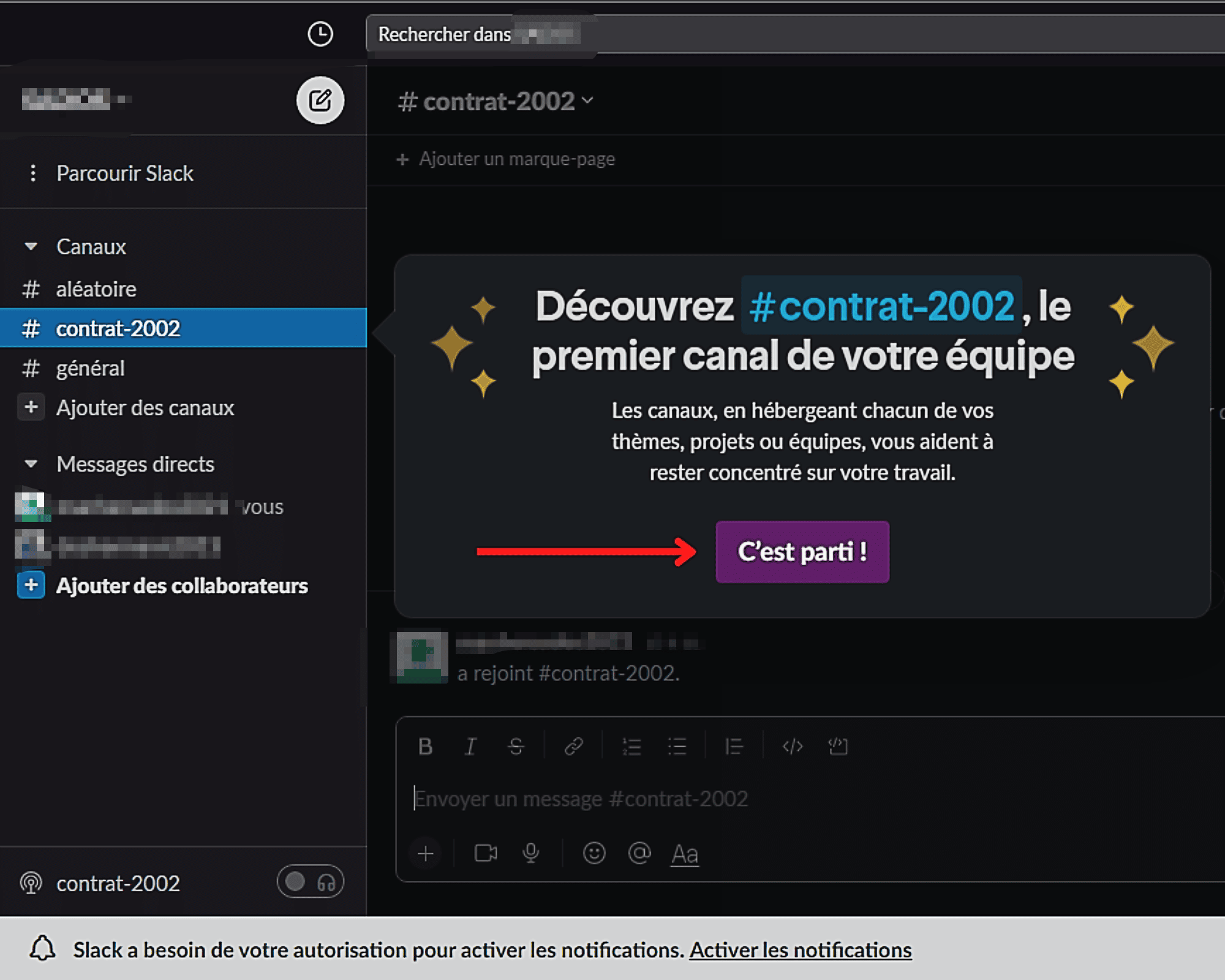1225x980 pixels.
Task: Click the plus icon beside Ajouter des collaborateurs
Action: click(x=31, y=585)
